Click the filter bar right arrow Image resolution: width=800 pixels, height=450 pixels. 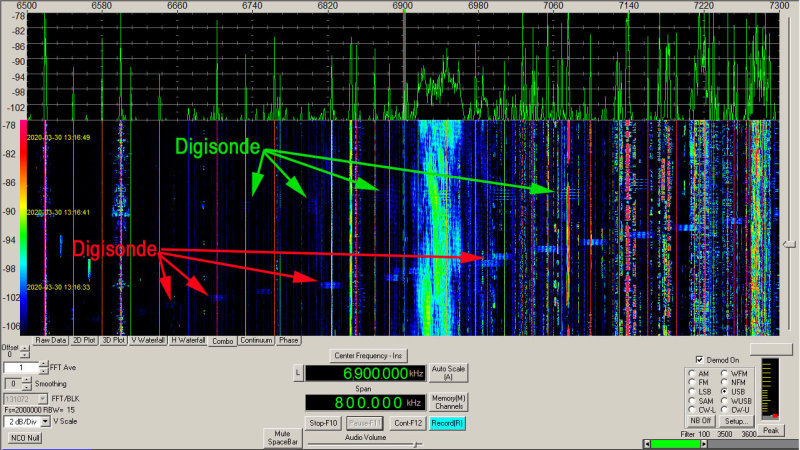pyautogui.click(x=705, y=444)
